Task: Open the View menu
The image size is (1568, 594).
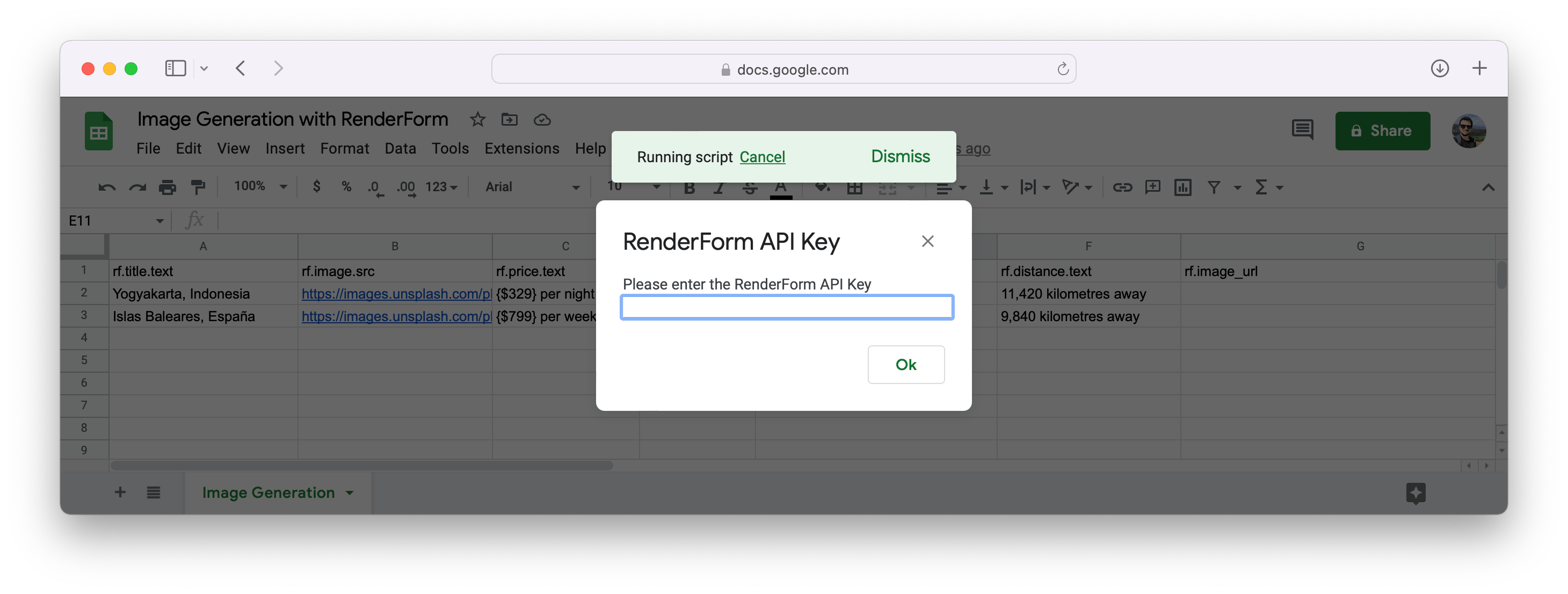Action: [233, 148]
